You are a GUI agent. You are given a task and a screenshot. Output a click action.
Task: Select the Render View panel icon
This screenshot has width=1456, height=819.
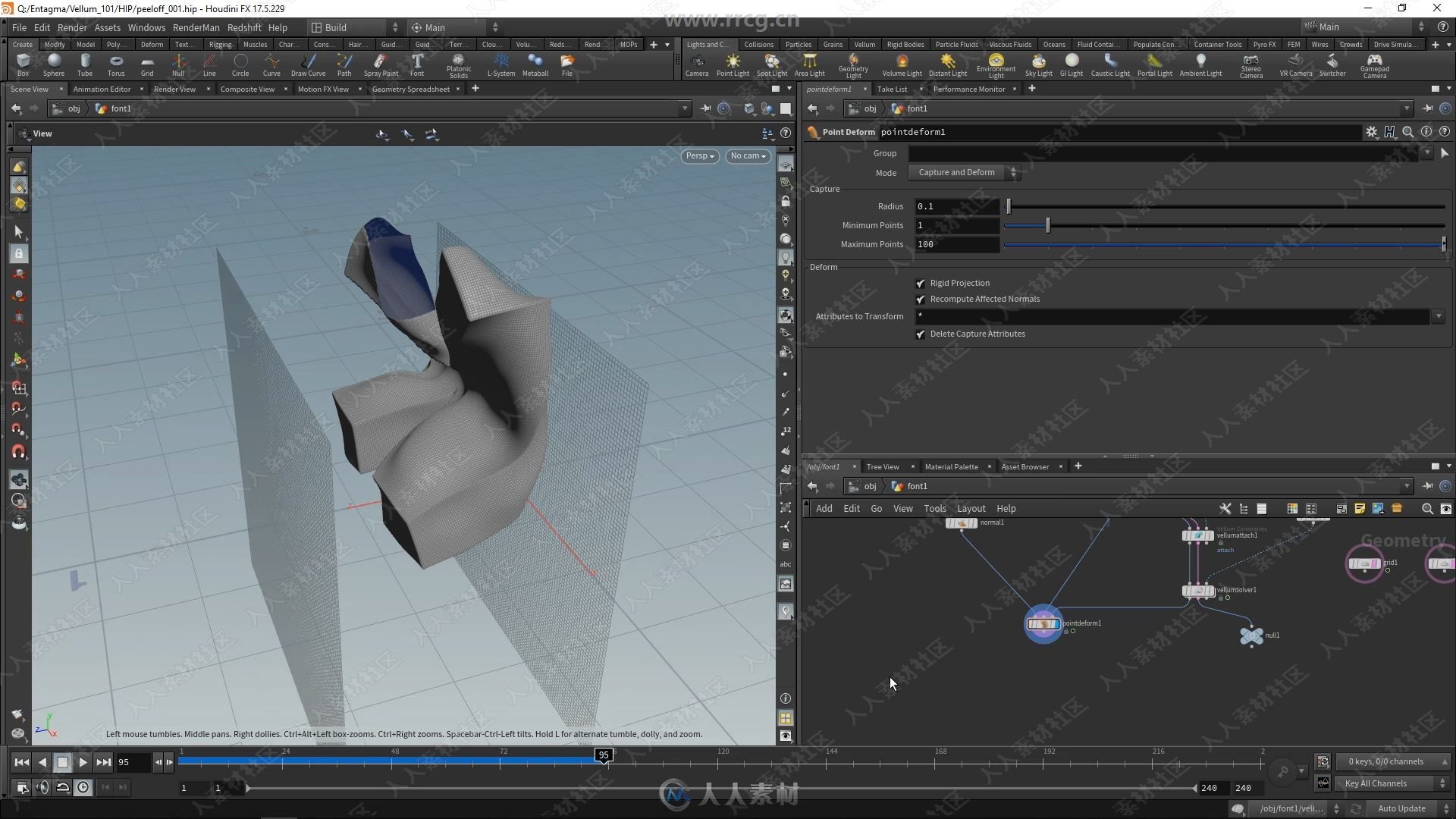[173, 89]
